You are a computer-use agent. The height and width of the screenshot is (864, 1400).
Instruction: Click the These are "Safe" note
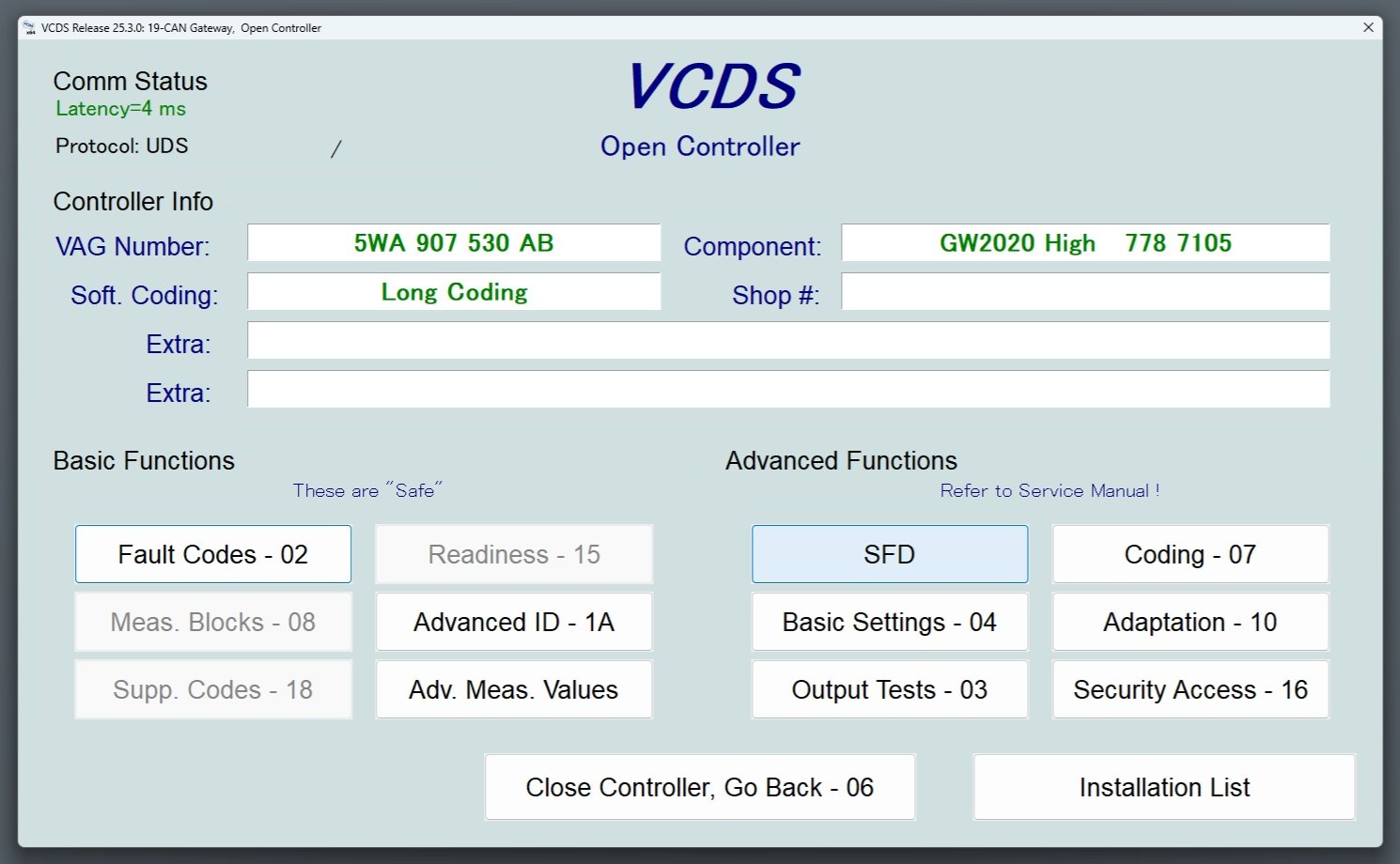(367, 490)
